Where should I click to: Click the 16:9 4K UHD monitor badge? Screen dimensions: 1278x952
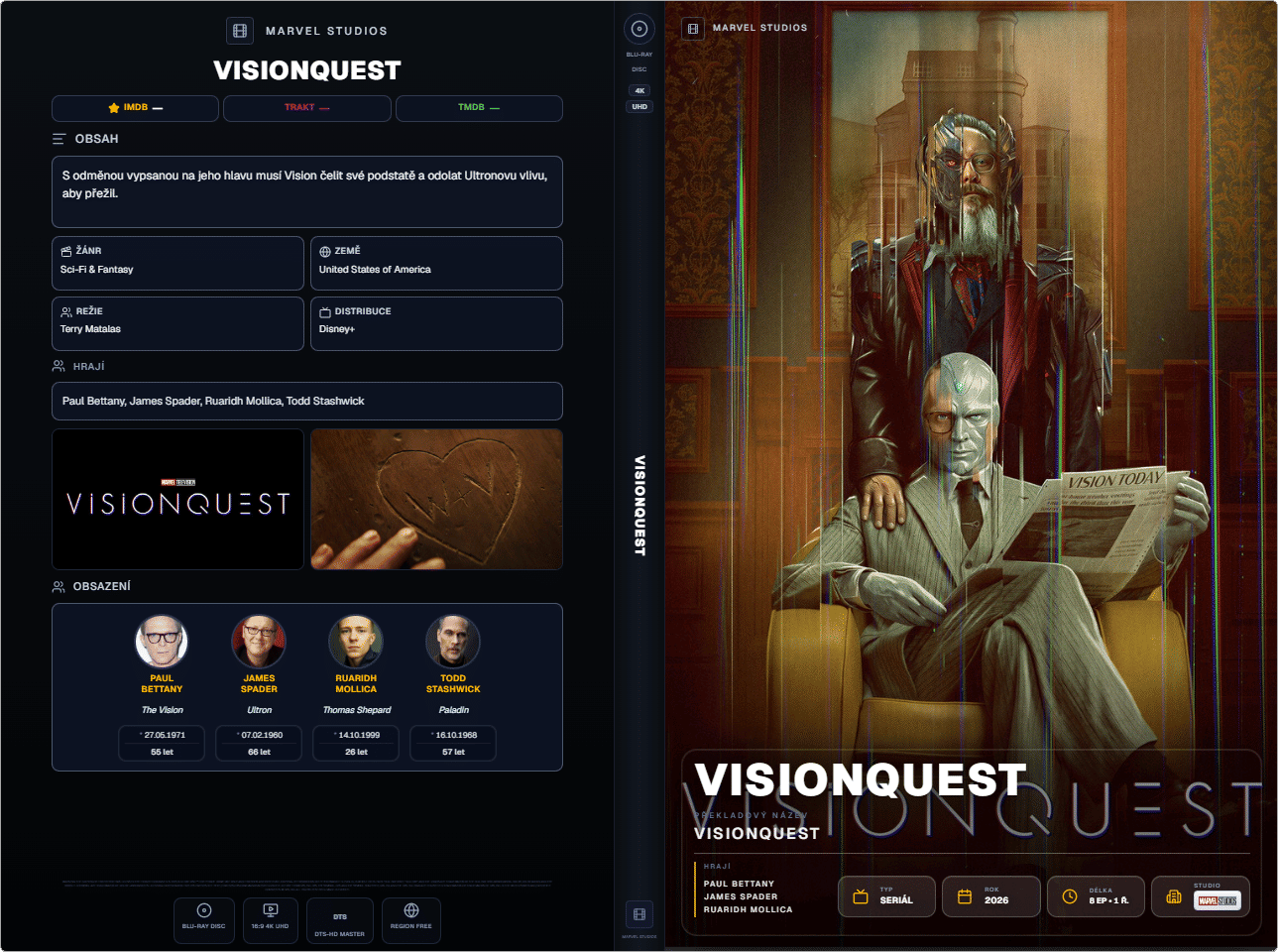coord(270,920)
